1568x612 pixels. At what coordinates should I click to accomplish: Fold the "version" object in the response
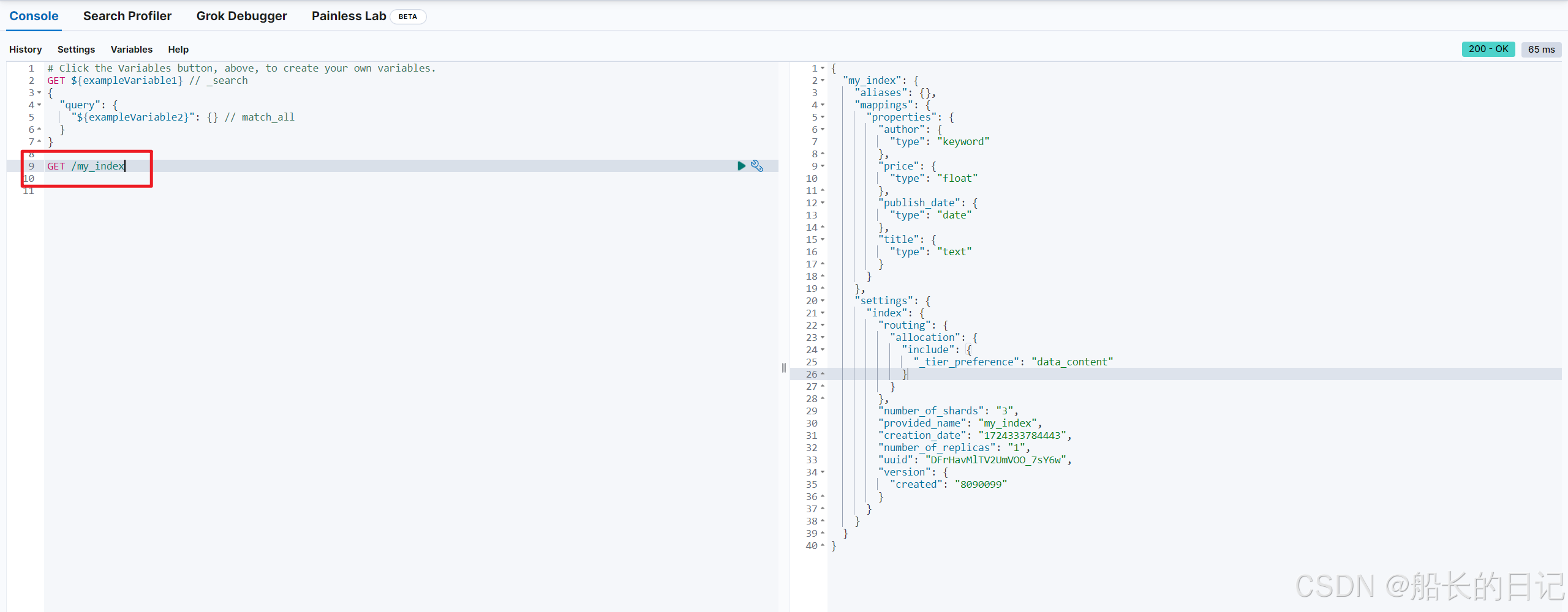pos(823,472)
